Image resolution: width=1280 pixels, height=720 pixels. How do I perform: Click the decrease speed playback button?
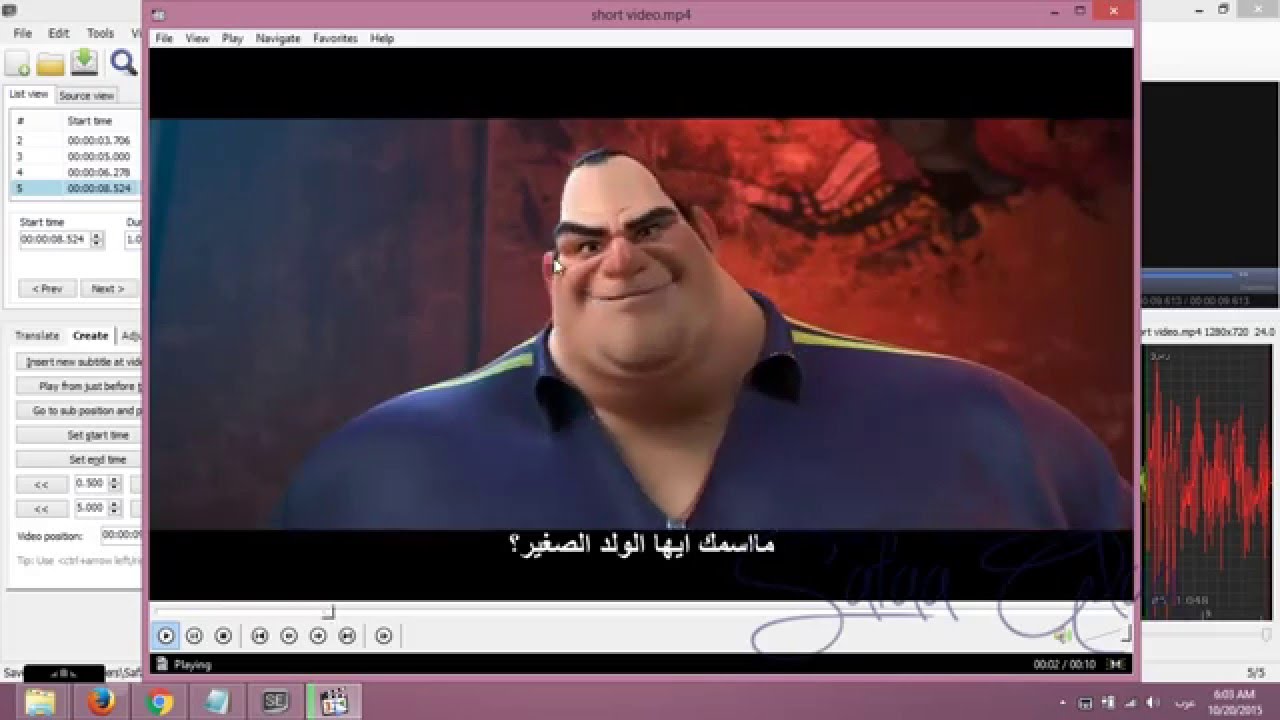click(289, 635)
